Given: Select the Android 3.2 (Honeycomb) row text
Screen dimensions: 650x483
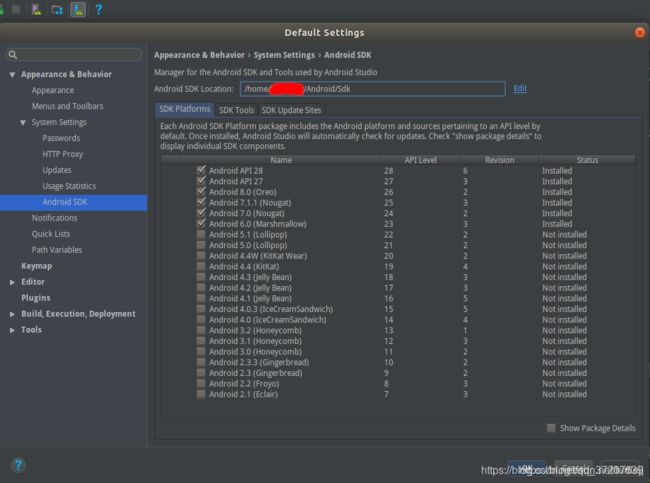Looking at the screenshot, I should [255, 330].
